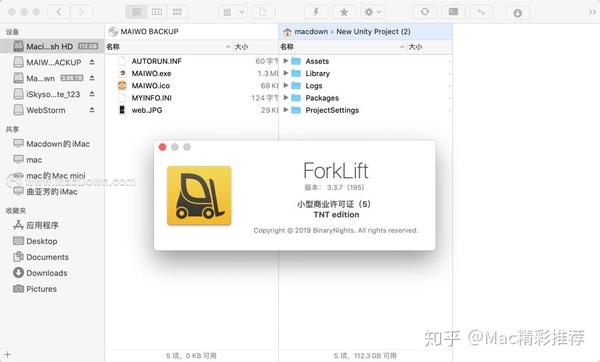The width and height of the screenshot is (600, 362).
Task: Open Downloads favorite in sidebar
Action: 40,273
